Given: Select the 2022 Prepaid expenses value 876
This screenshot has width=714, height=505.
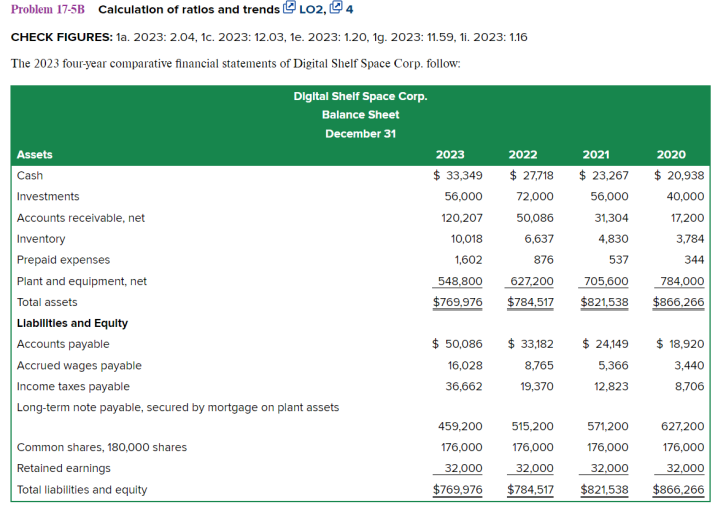Looking at the screenshot, I should click(x=544, y=260).
